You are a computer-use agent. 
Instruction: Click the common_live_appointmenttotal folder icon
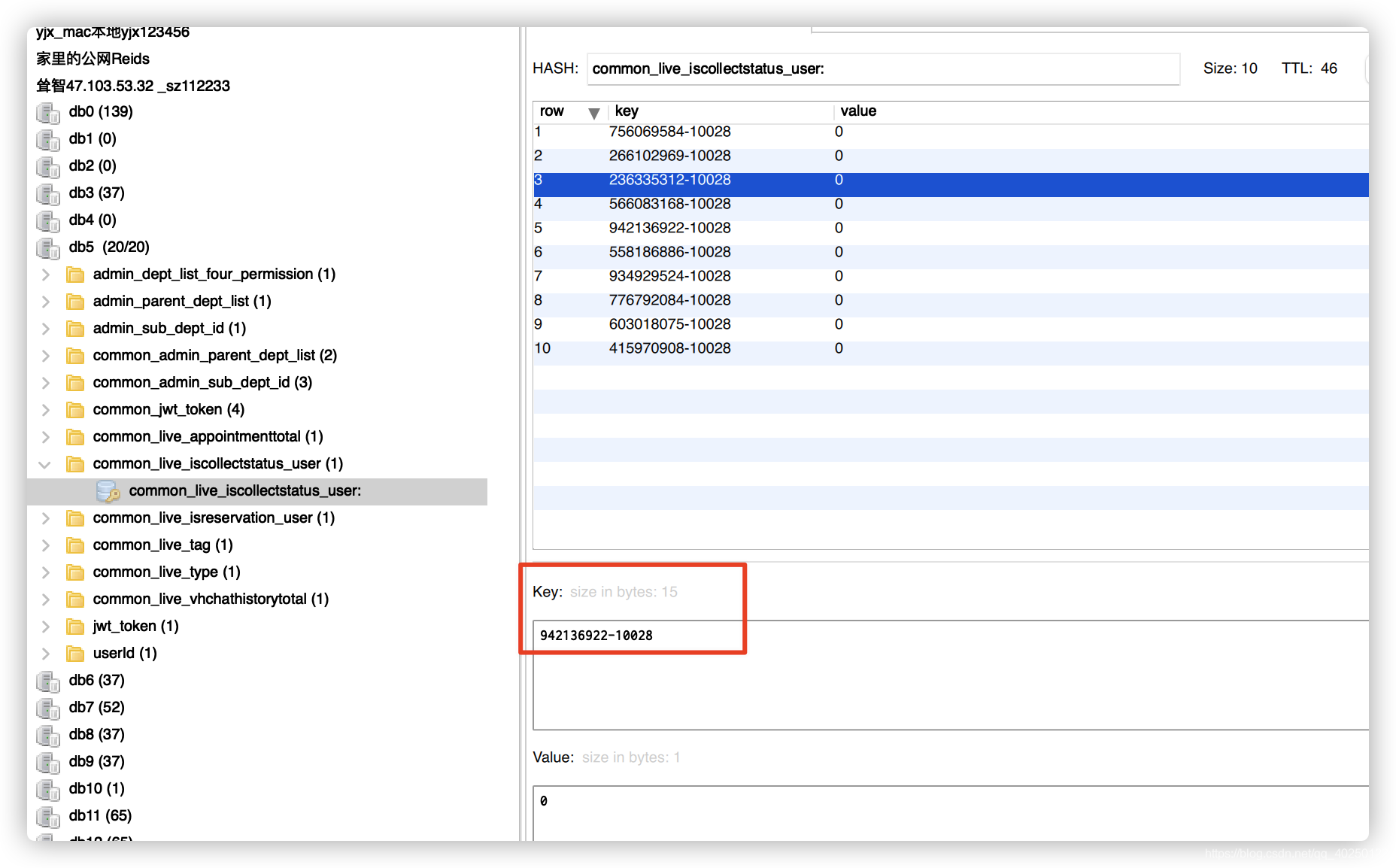pos(75,437)
